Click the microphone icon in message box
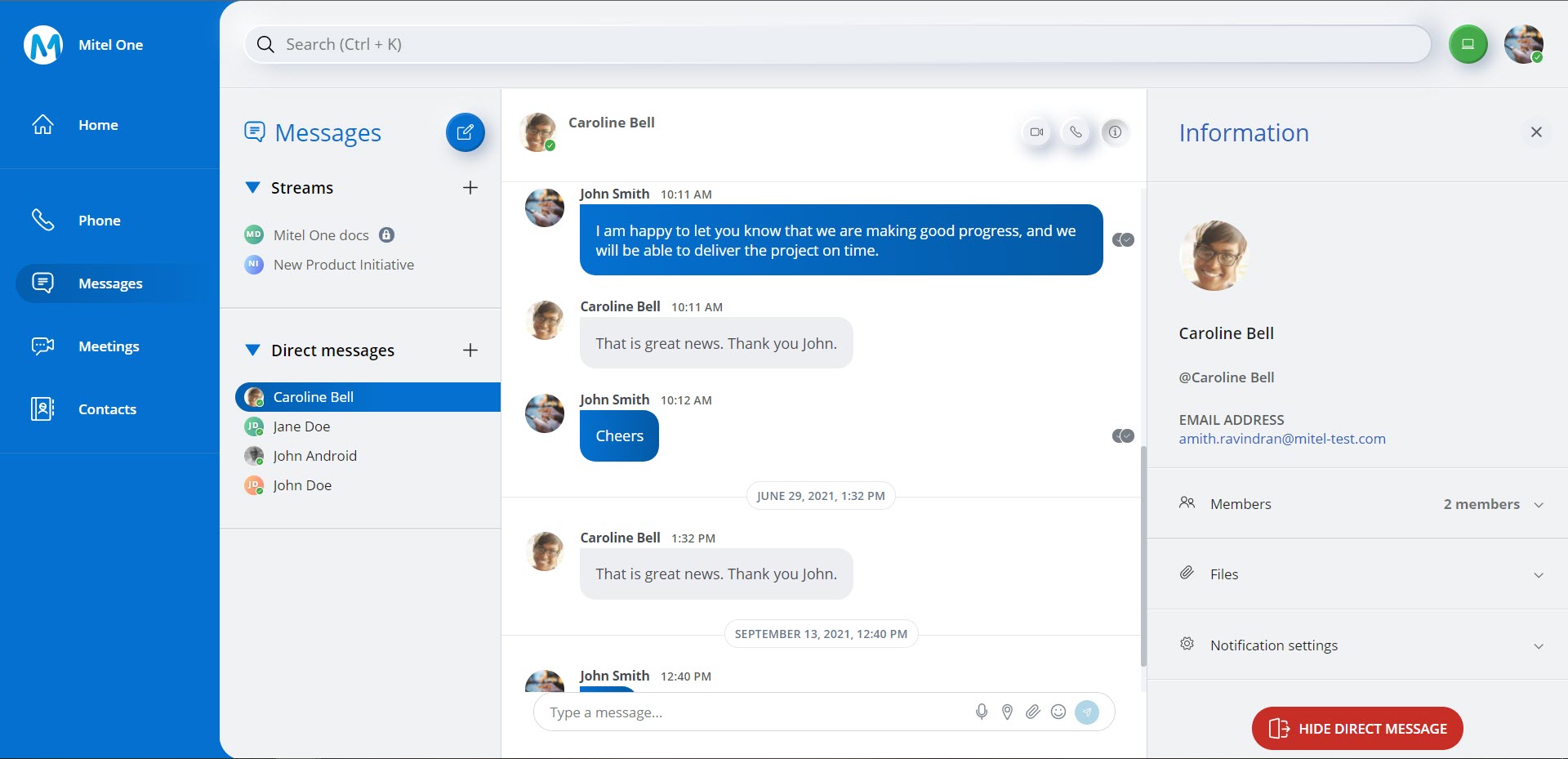1568x759 pixels. (x=982, y=712)
